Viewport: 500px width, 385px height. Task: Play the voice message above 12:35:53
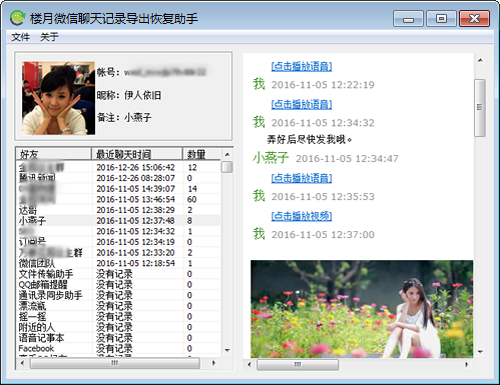point(302,178)
